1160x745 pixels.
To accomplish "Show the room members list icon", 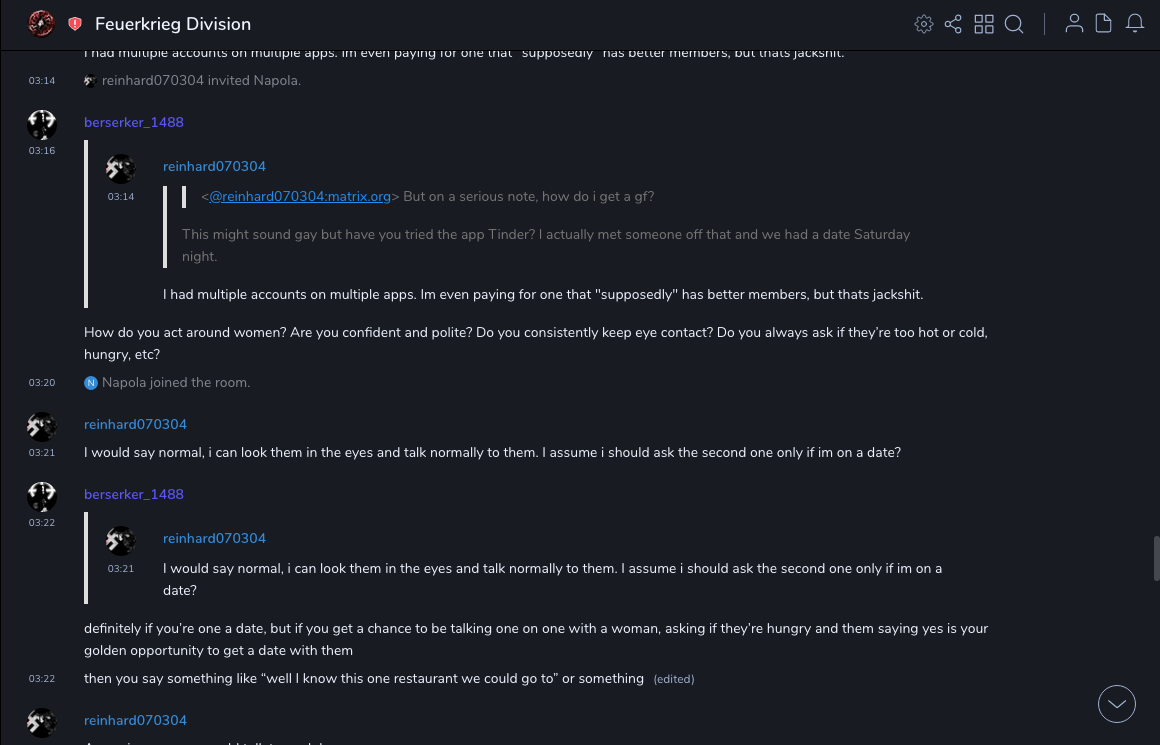I will point(1074,24).
